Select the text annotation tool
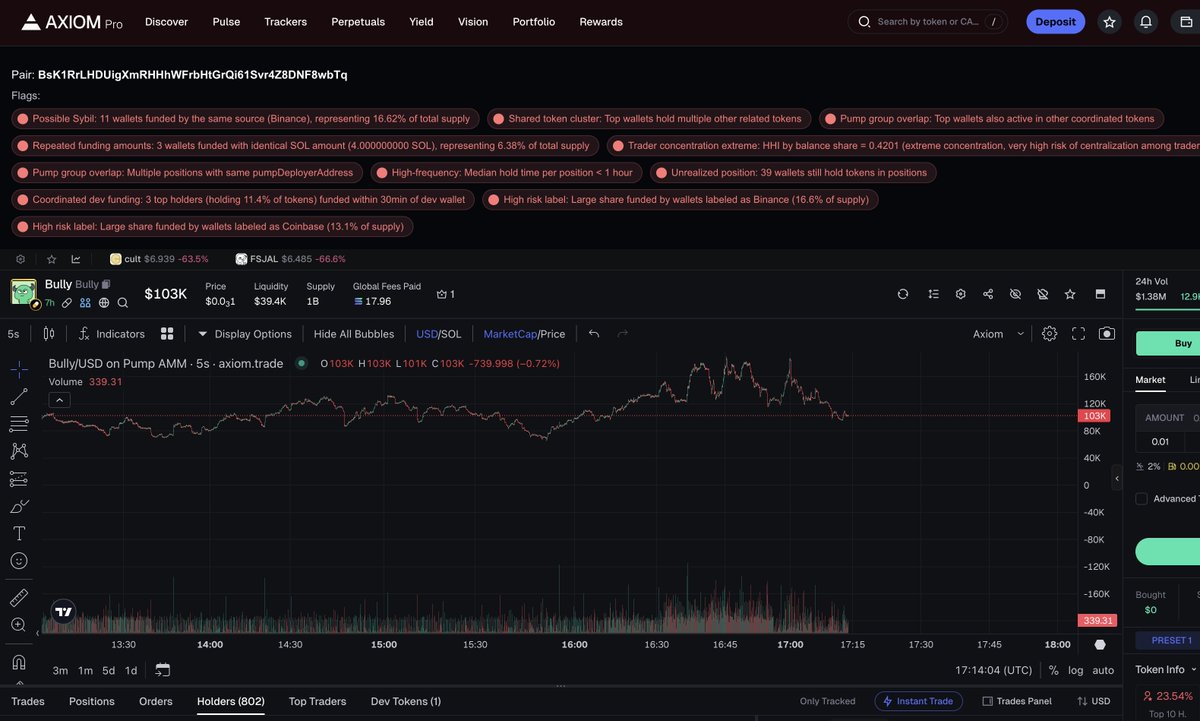 click(18, 533)
